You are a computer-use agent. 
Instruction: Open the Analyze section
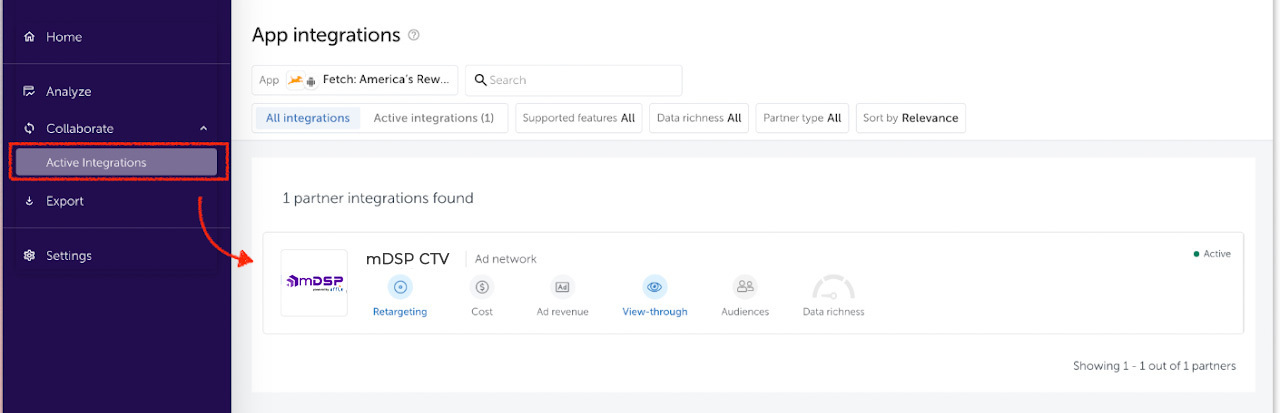(x=68, y=91)
